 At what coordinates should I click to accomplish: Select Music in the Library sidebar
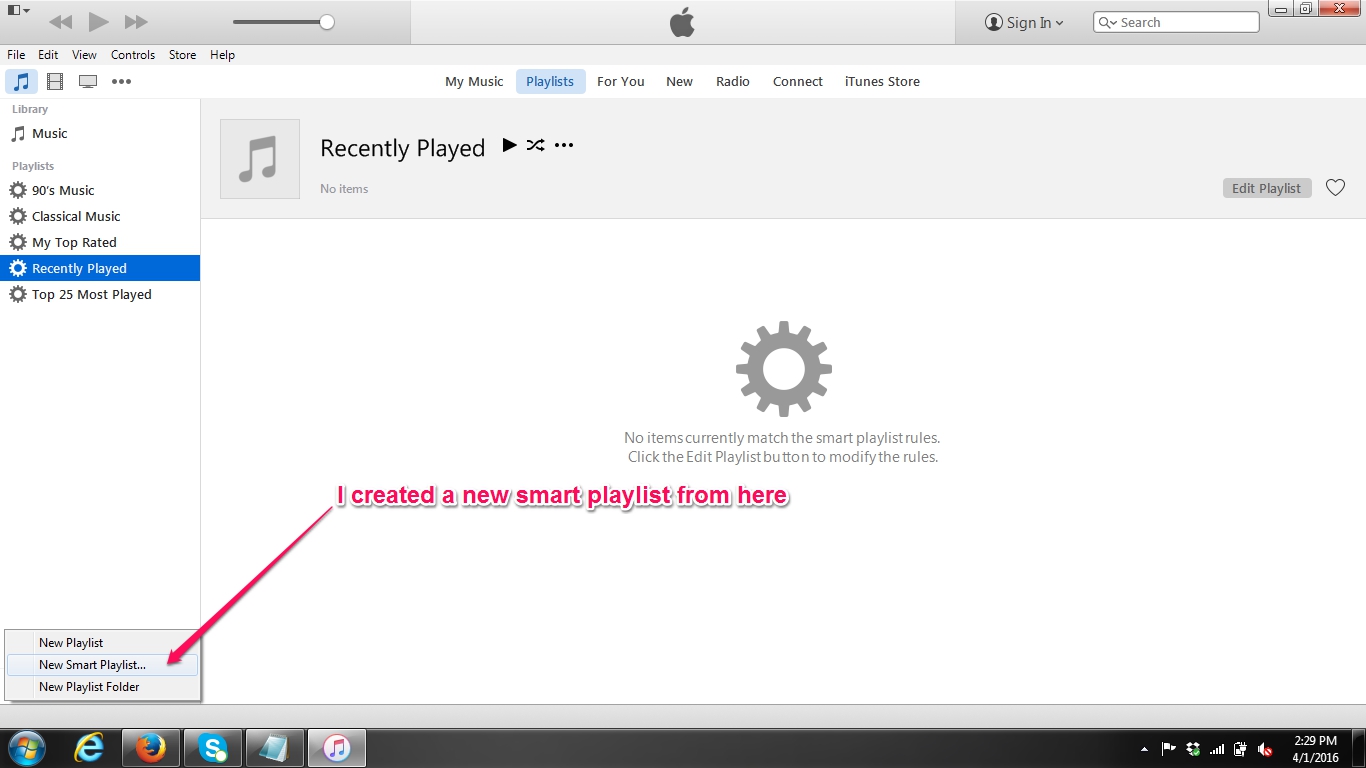[100, 133]
